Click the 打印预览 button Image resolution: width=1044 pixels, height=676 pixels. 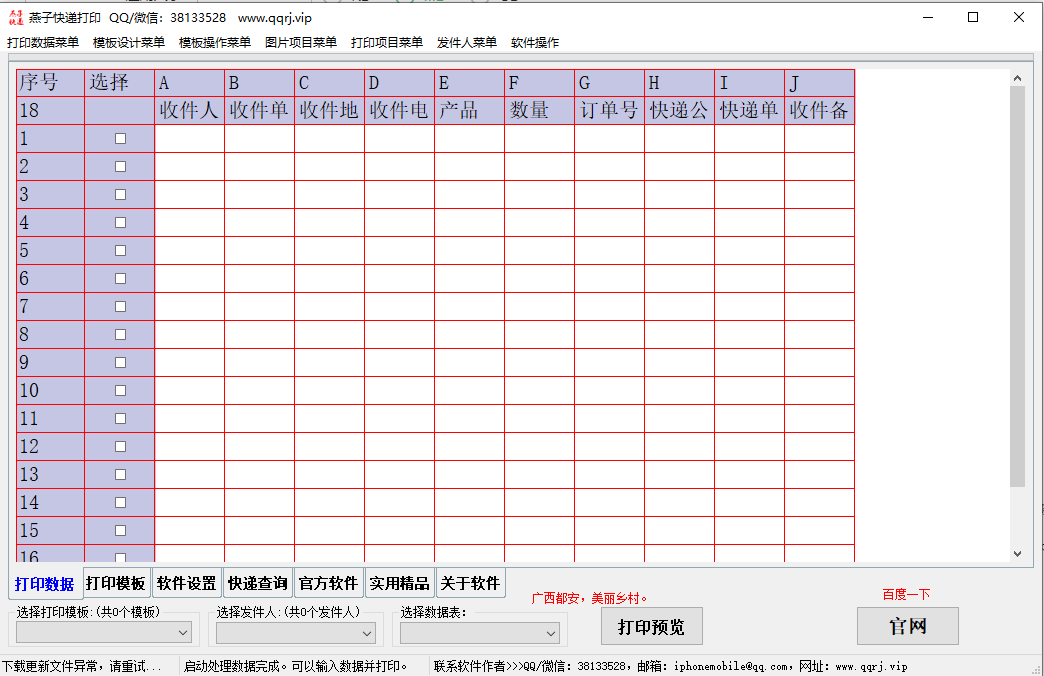pyautogui.click(x=652, y=626)
